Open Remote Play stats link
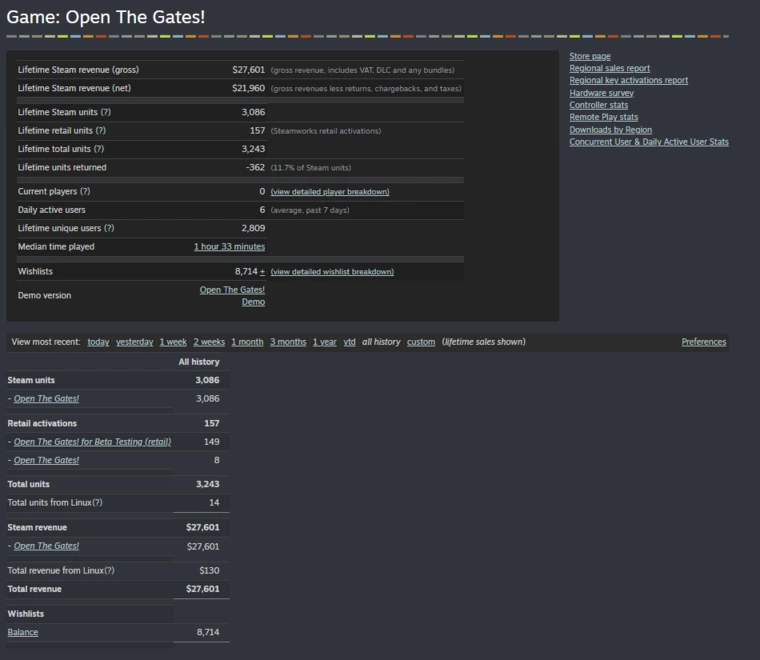 [x=603, y=117]
